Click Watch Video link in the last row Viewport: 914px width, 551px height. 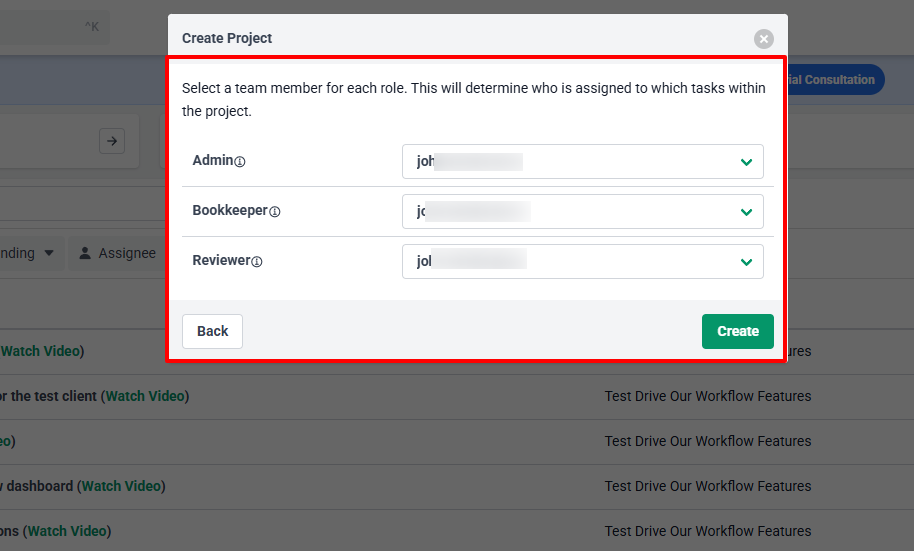[x=68, y=531]
